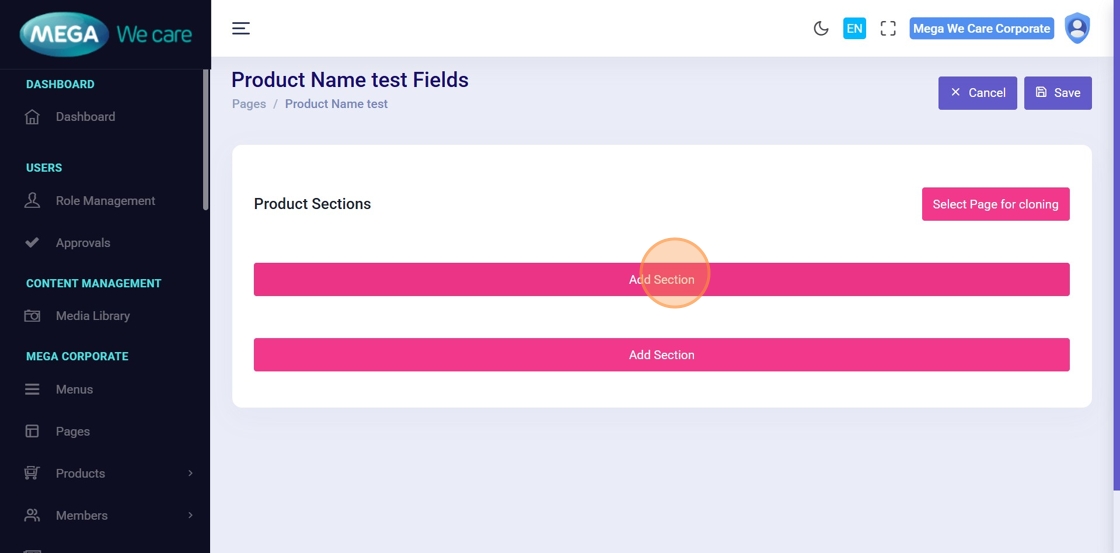1120x553 pixels.
Task: Expand the Members submenu chevron
Action: coord(190,516)
